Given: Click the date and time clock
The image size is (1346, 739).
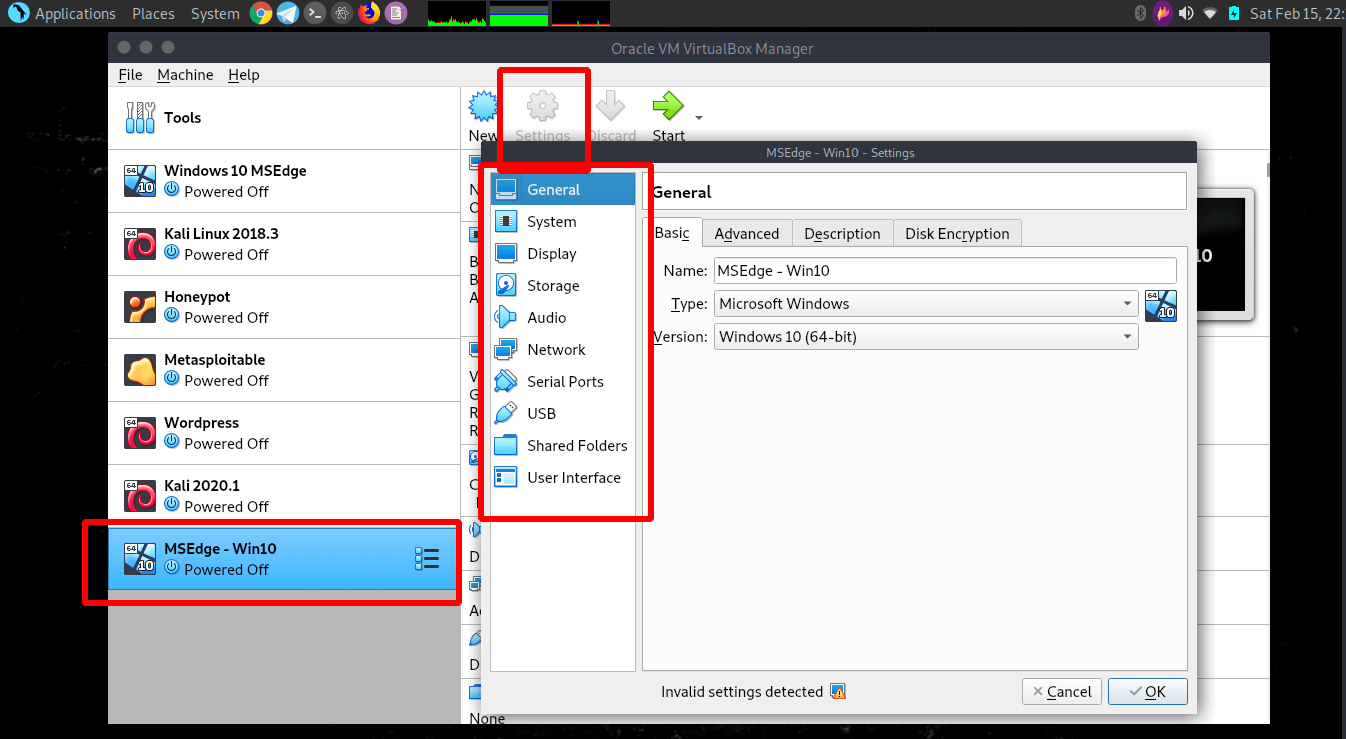Looking at the screenshot, I should 1298,13.
